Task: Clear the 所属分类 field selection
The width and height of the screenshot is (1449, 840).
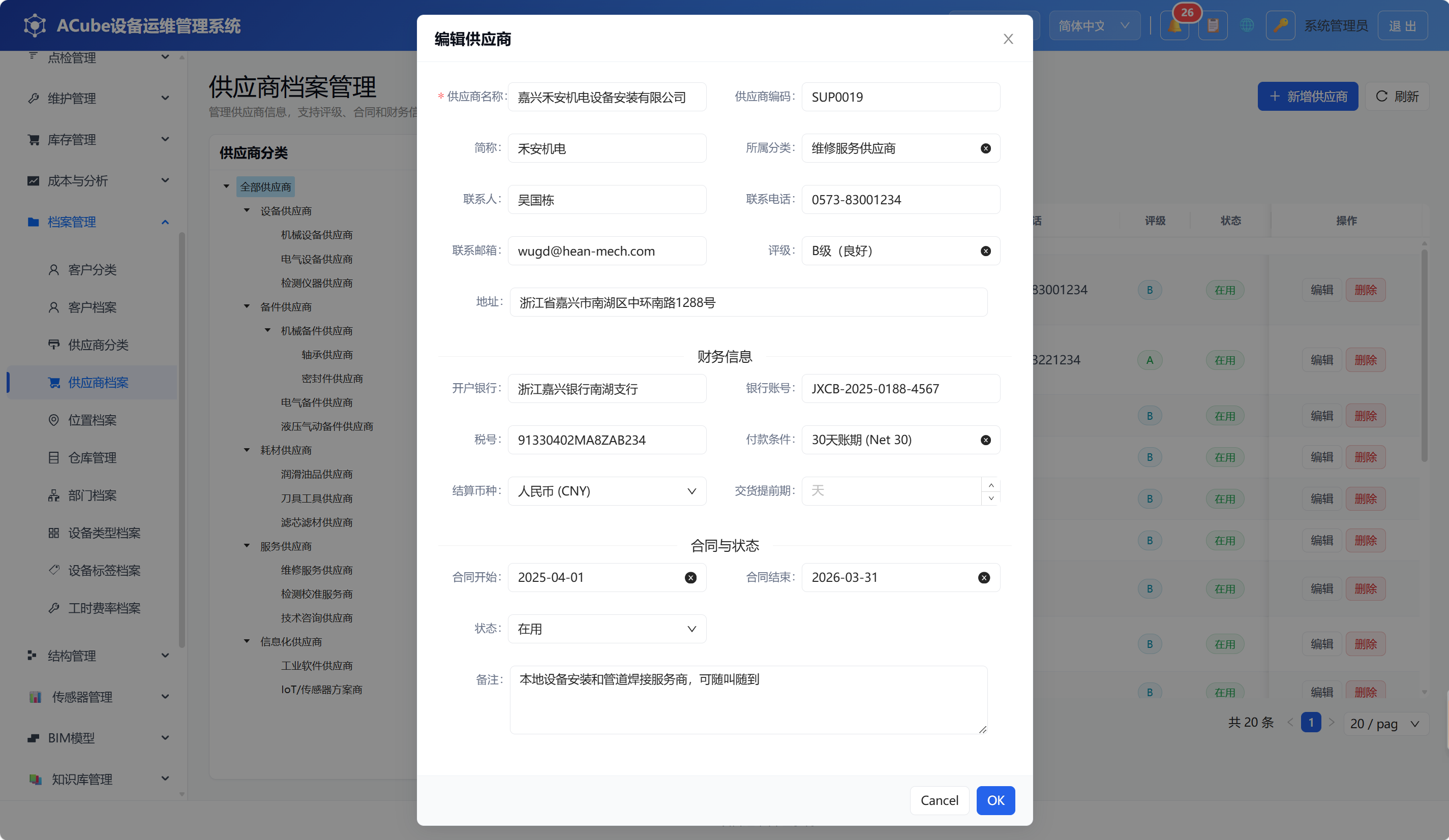Action: [985, 148]
